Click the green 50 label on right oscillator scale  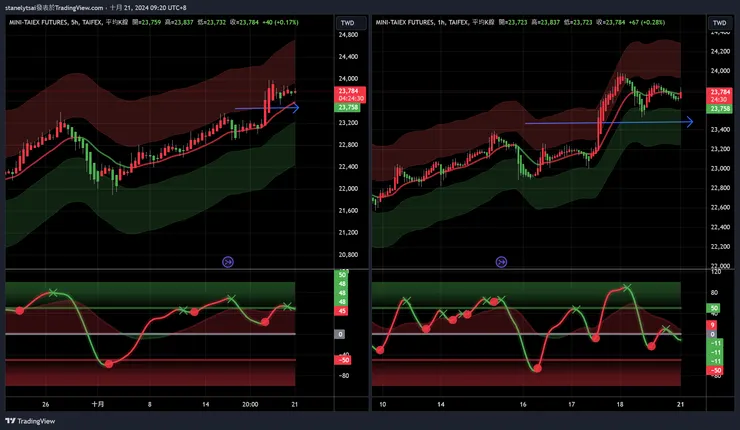tap(713, 308)
